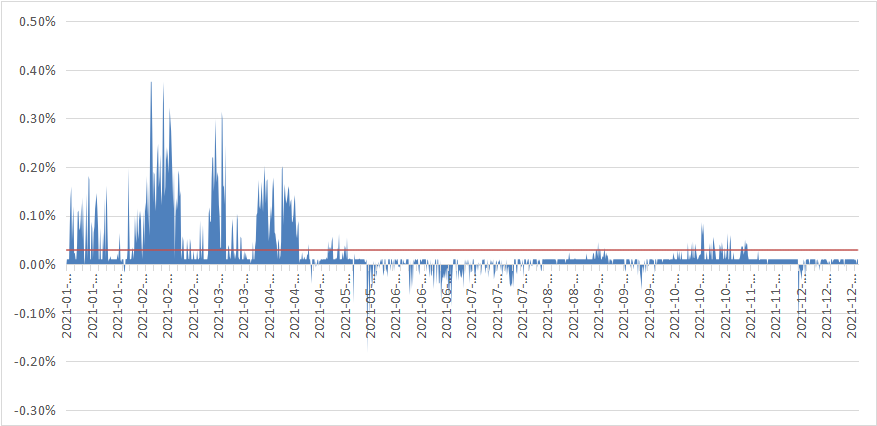Click the -0.20% axis value
877x426 pixels.
tap(35, 362)
